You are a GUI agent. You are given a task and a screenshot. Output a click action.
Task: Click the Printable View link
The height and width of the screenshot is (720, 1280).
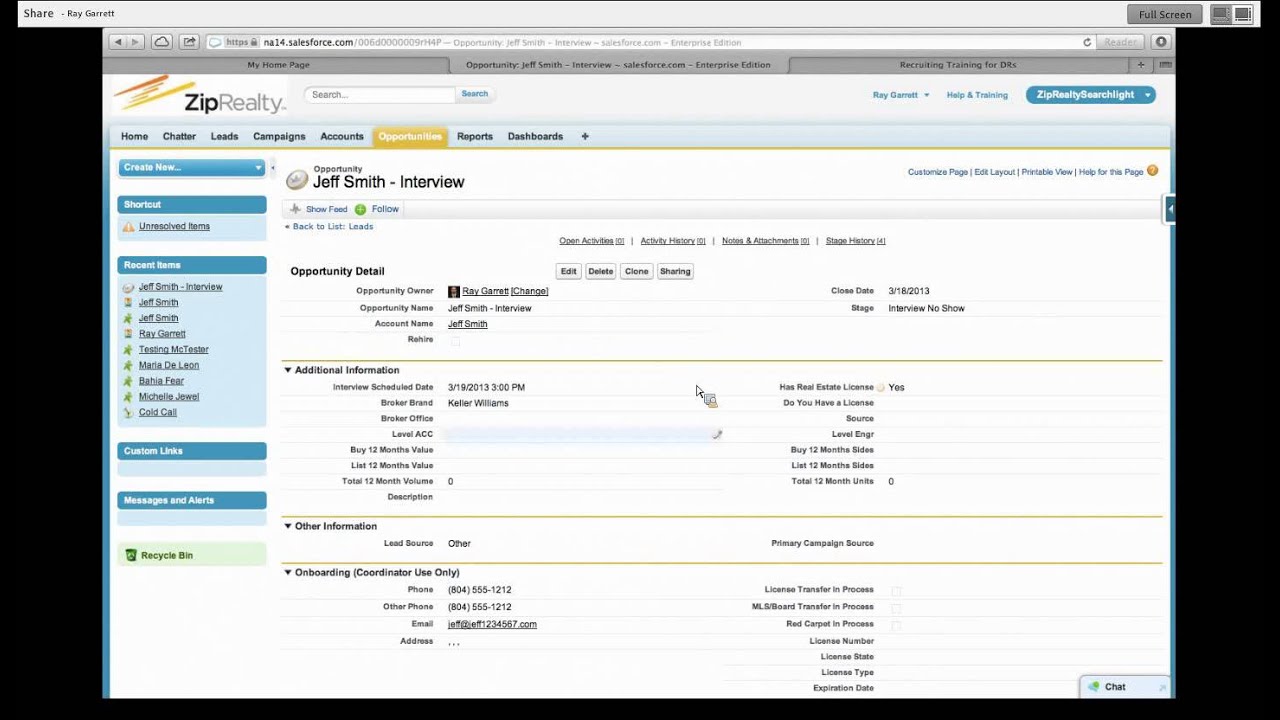(1047, 172)
